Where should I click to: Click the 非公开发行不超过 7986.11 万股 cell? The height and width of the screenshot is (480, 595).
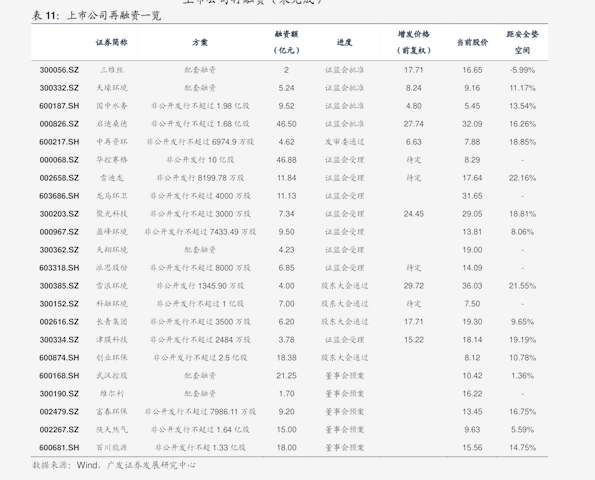tap(200, 412)
